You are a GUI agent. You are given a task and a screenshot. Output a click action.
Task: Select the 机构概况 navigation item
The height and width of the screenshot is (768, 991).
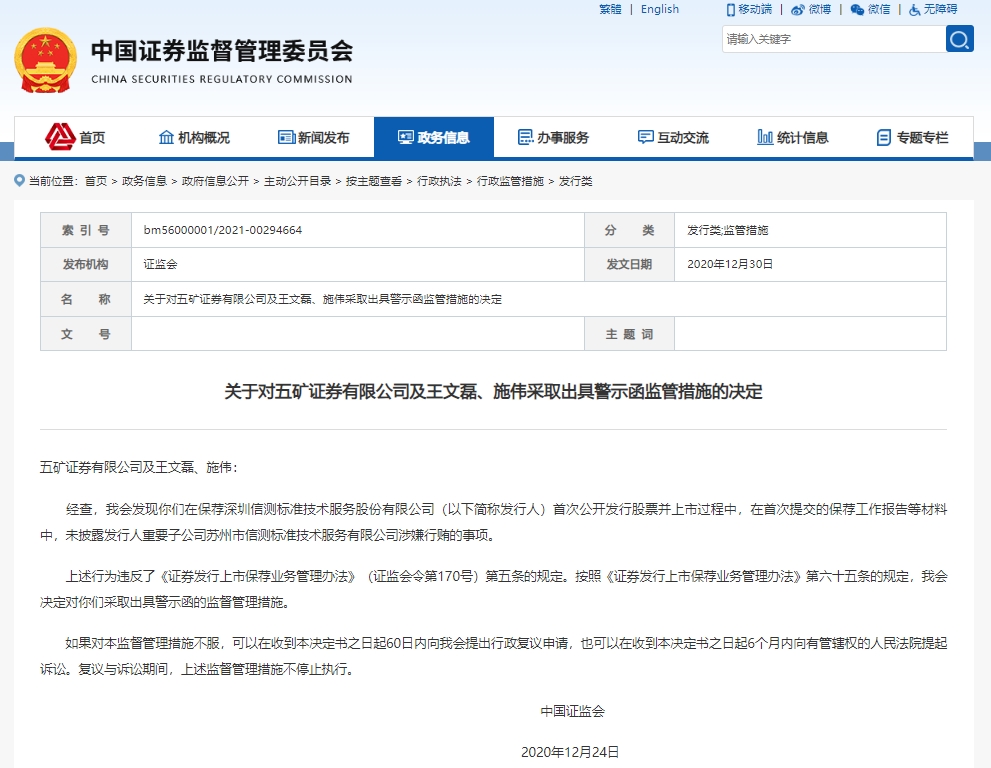tap(200, 136)
